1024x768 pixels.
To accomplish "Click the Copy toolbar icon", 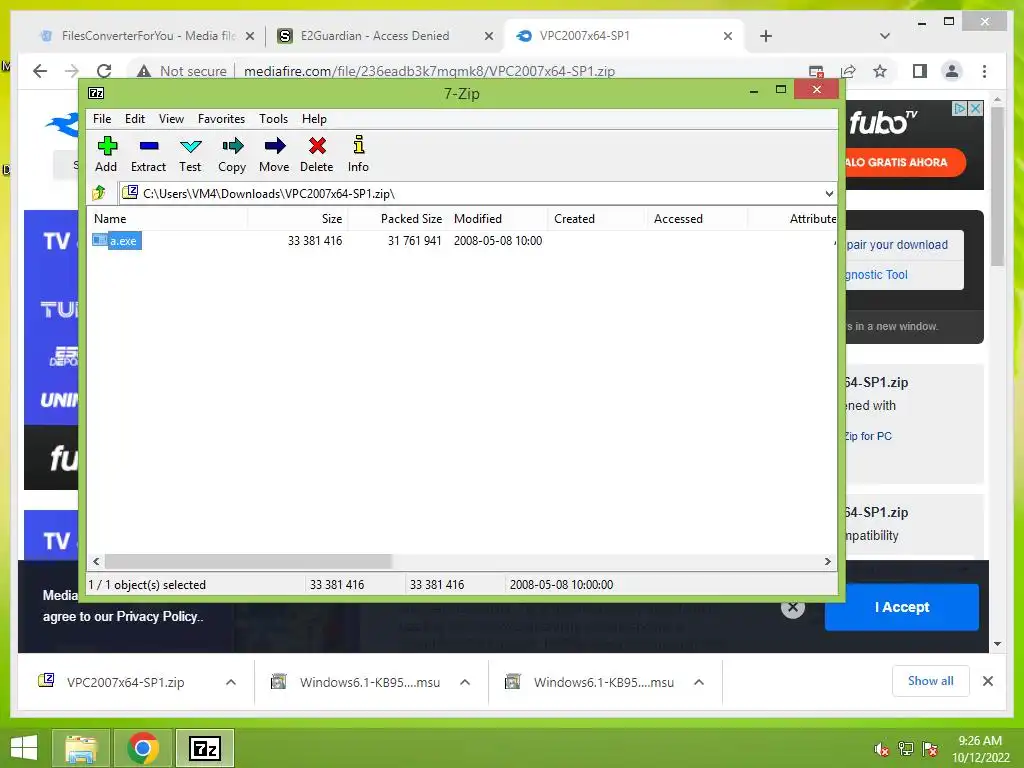I will click(232, 154).
